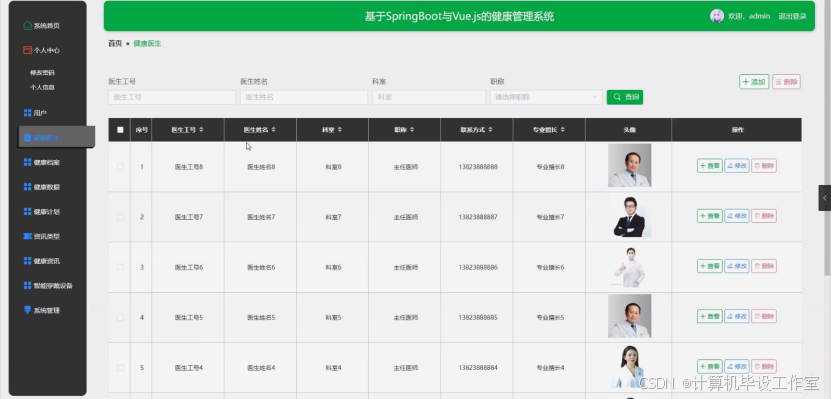The image size is (831, 399).
Task: Click the magnifier 查询 search button
Action: tap(625, 97)
